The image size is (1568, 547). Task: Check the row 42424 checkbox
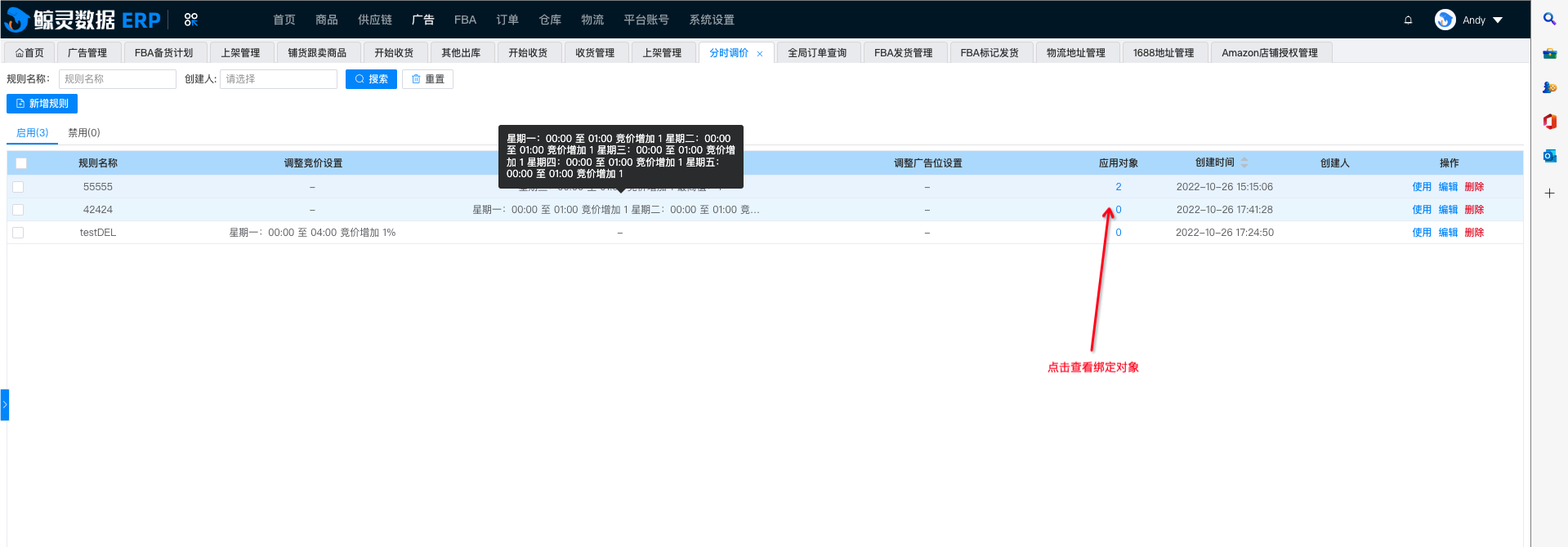pos(18,210)
